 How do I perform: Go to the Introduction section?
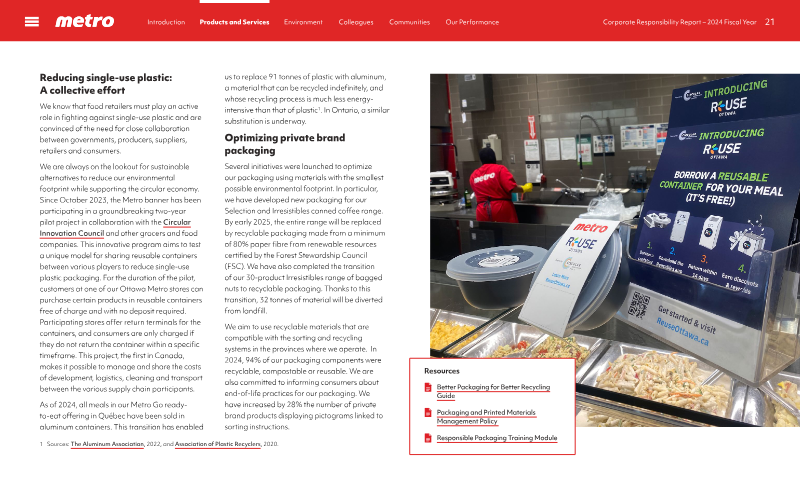166,22
